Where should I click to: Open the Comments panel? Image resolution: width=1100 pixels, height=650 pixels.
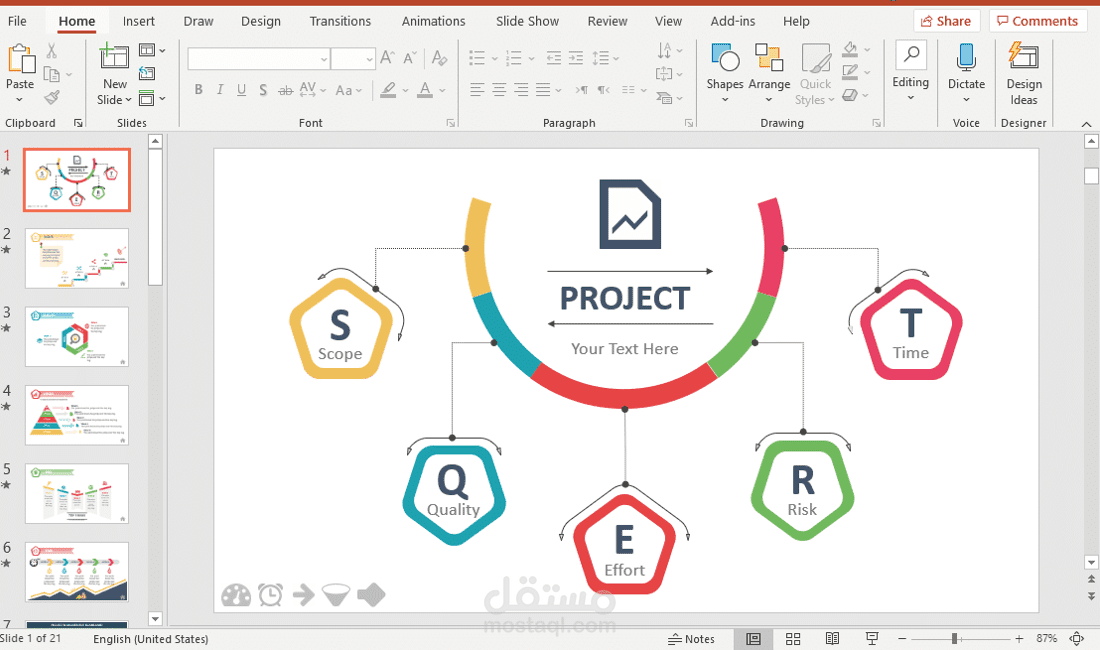click(1038, 20)
